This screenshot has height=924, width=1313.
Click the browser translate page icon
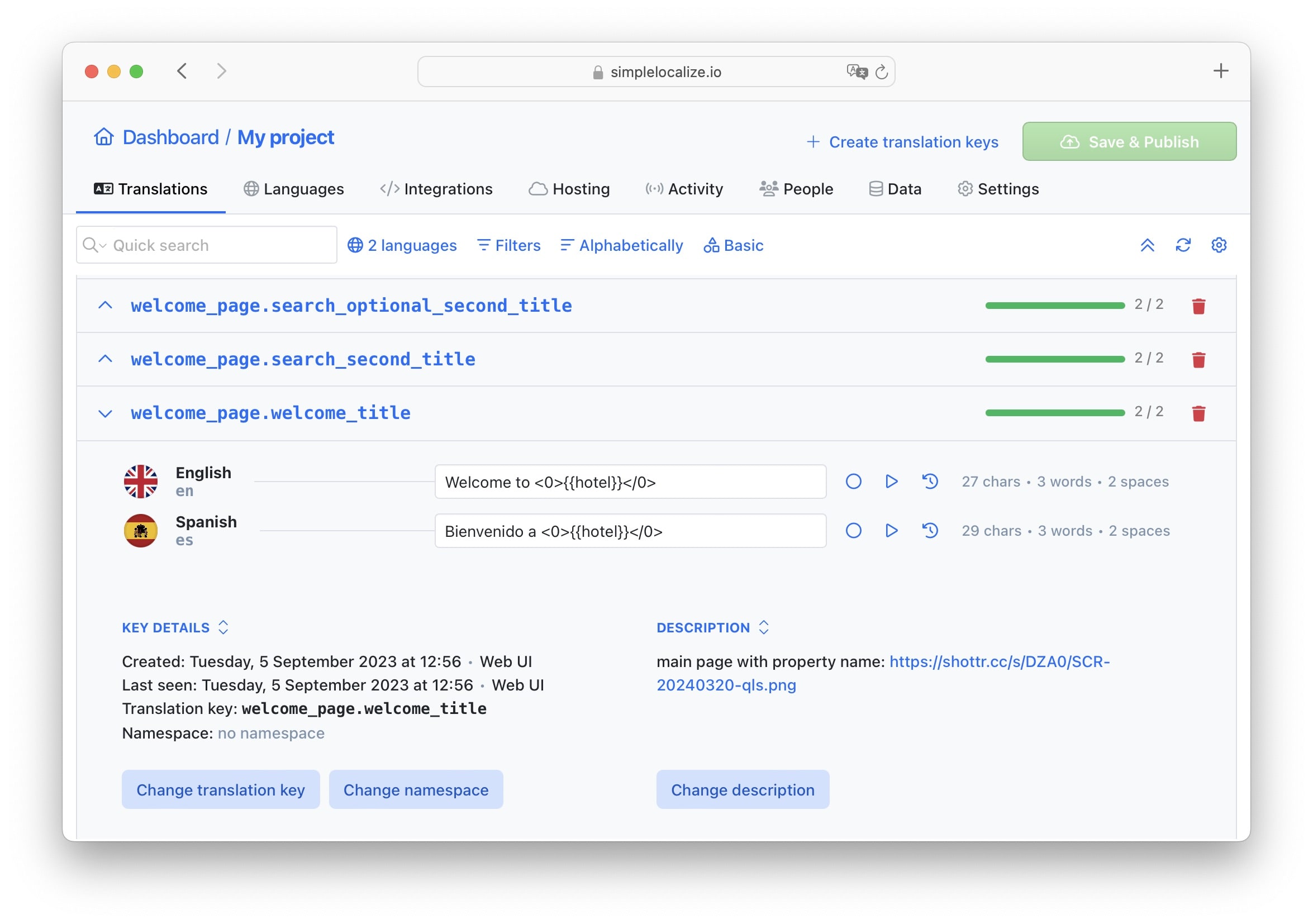click(857, 72)
